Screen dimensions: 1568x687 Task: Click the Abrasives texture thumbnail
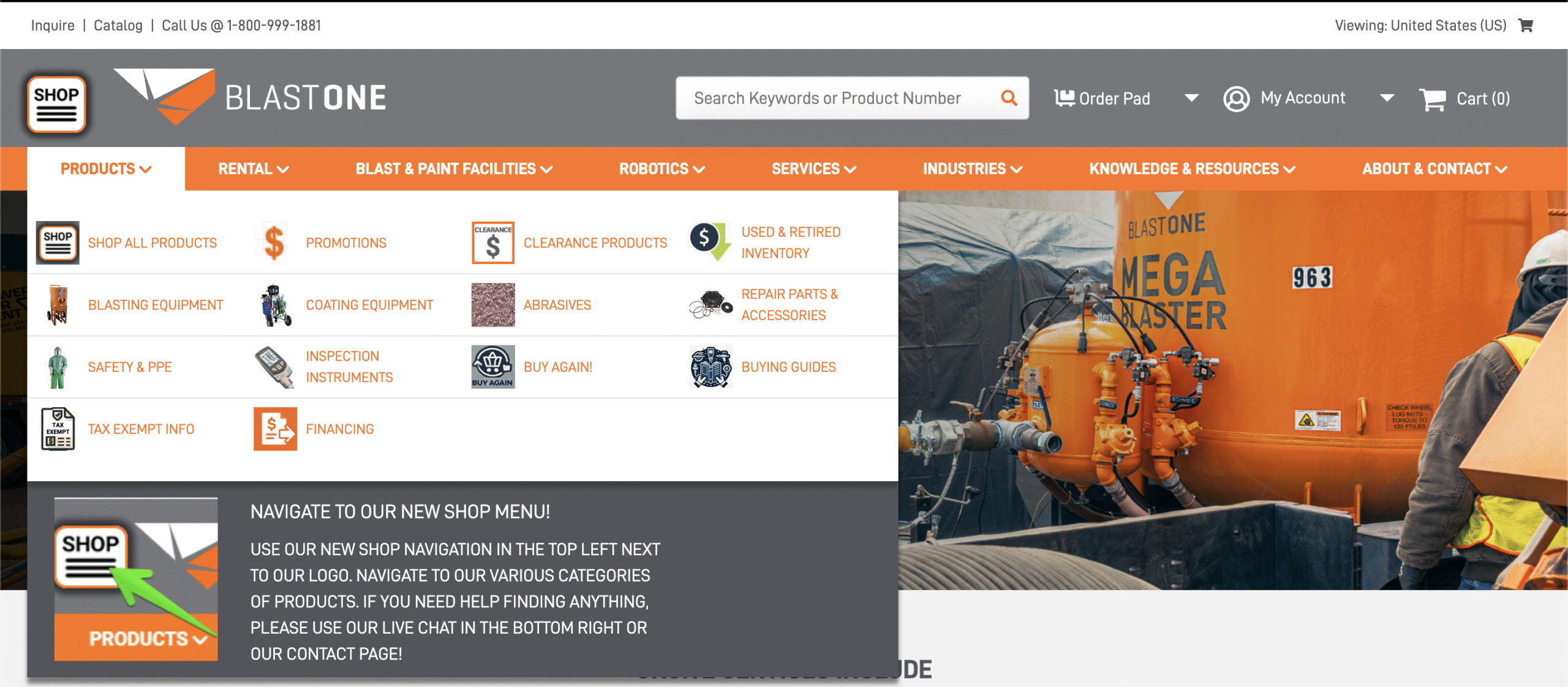point(492,304)
